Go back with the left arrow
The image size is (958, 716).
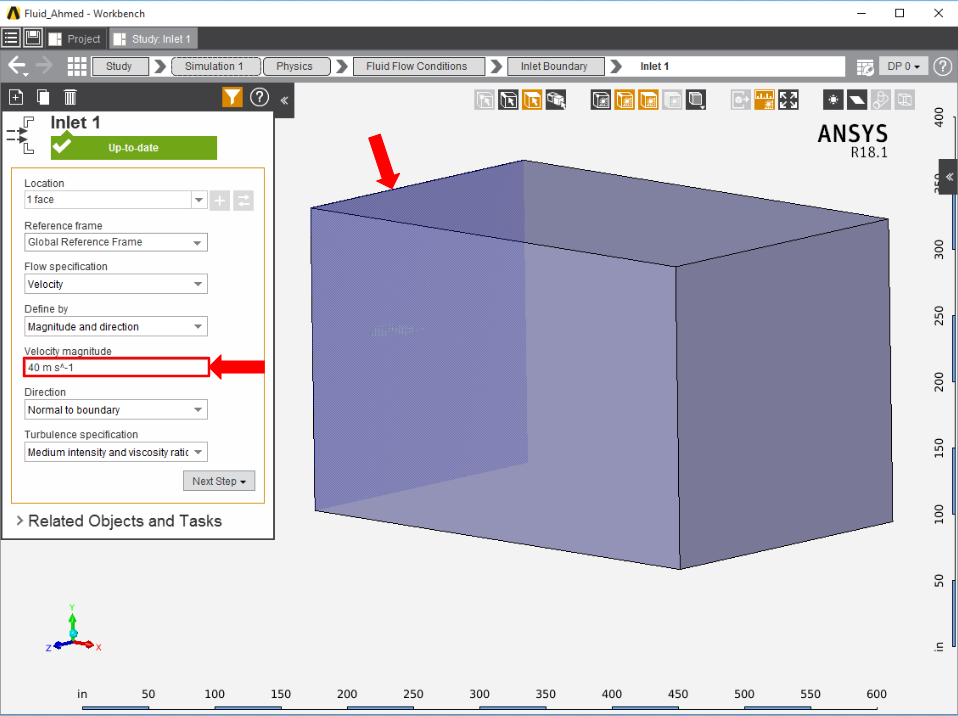coord(17,66)
